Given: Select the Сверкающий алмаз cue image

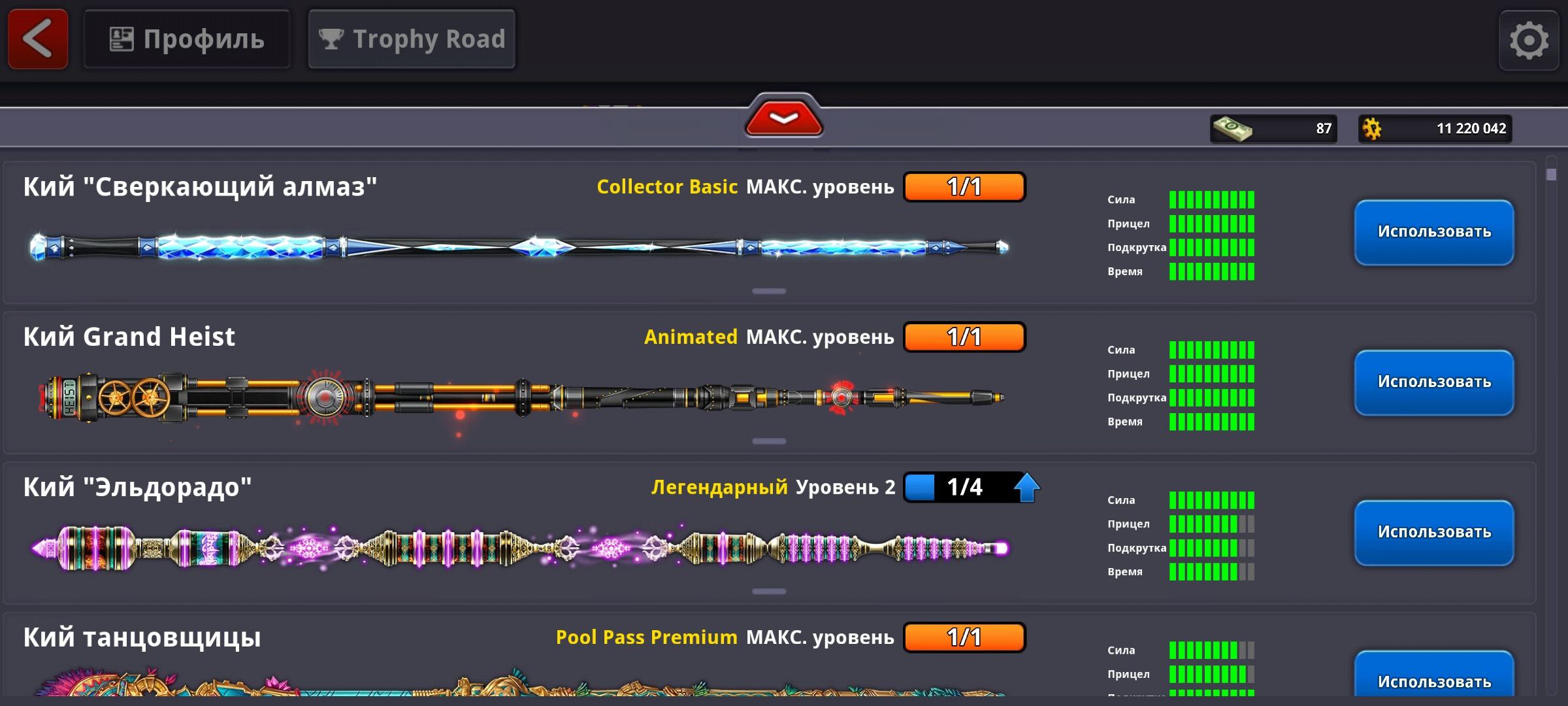Looking at the screenshot, I should coord(519,247).
